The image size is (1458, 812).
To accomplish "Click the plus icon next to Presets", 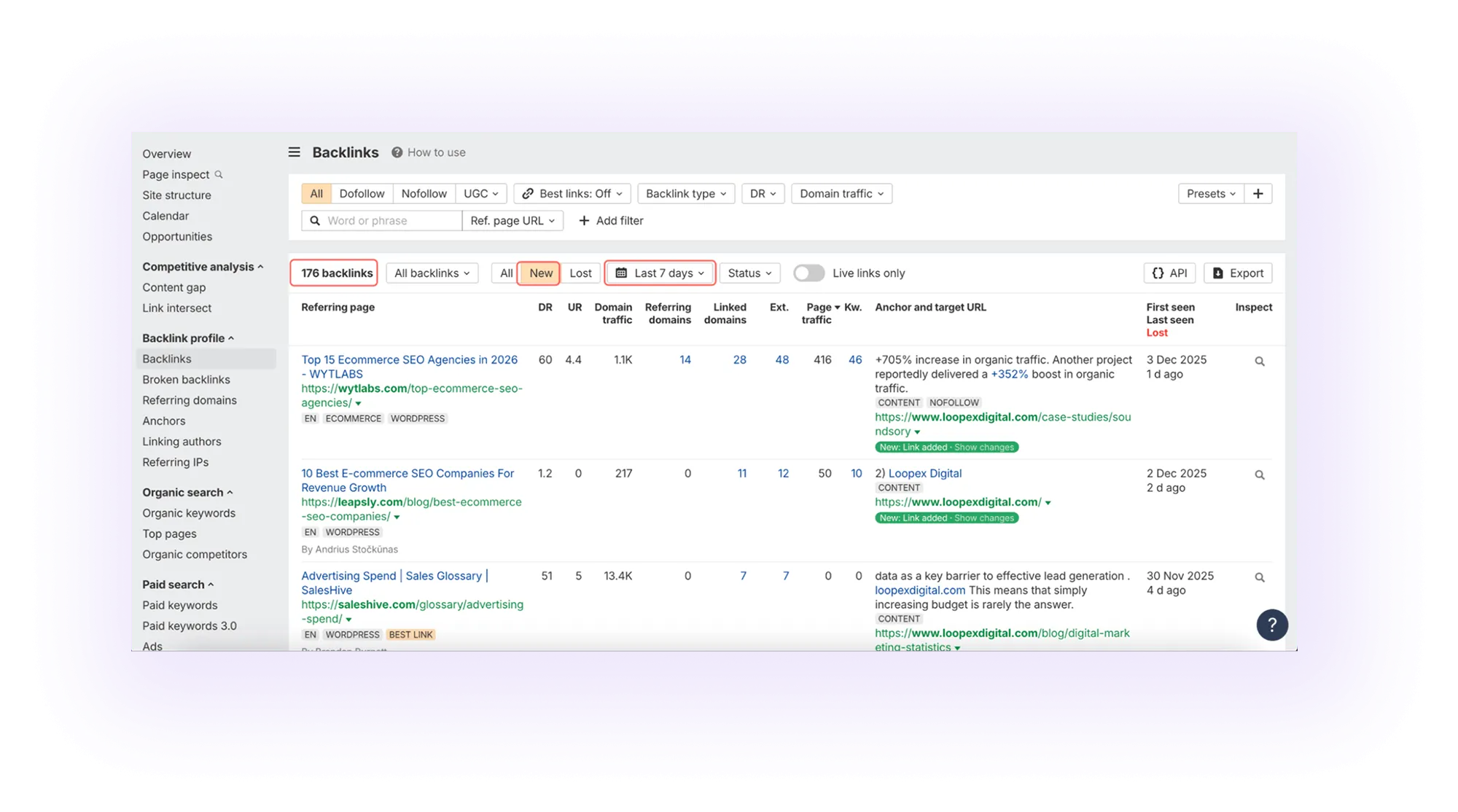I will (1258, 193).
